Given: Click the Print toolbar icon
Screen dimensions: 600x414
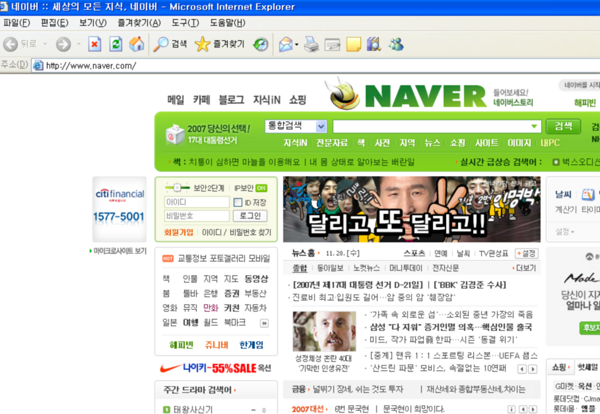Looking at the screenshot, I should pyautogui.click(x=311, y=44).
